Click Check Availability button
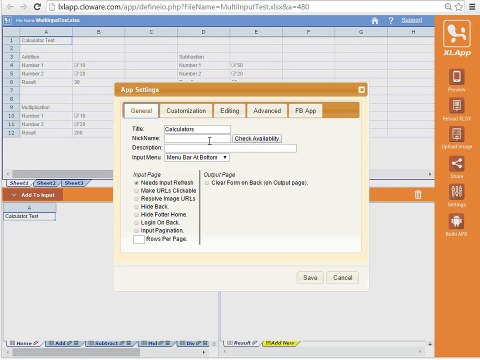 click(257, 138)
